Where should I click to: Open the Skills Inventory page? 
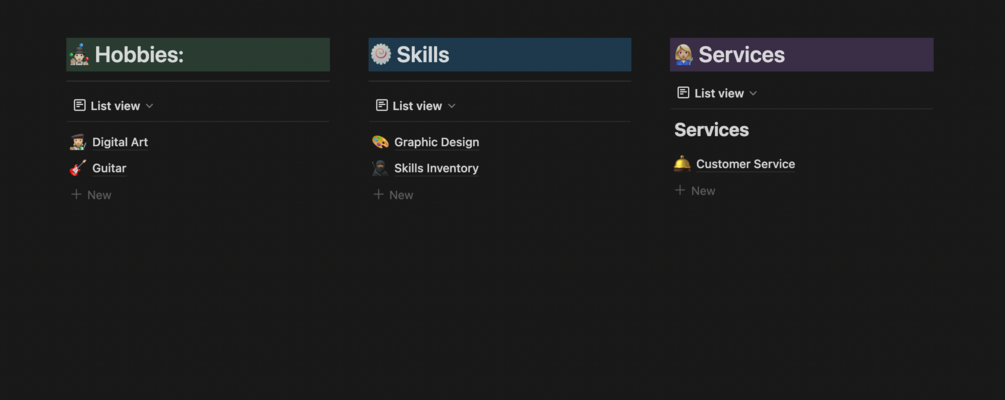(x=436, y=168)
